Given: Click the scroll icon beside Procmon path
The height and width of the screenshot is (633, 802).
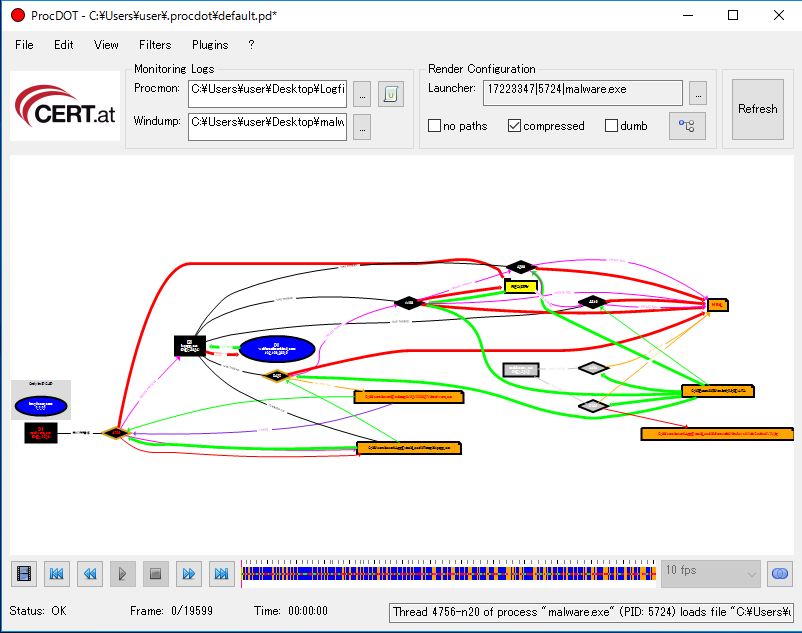Looking at the screenshot, I should point(391,95).
